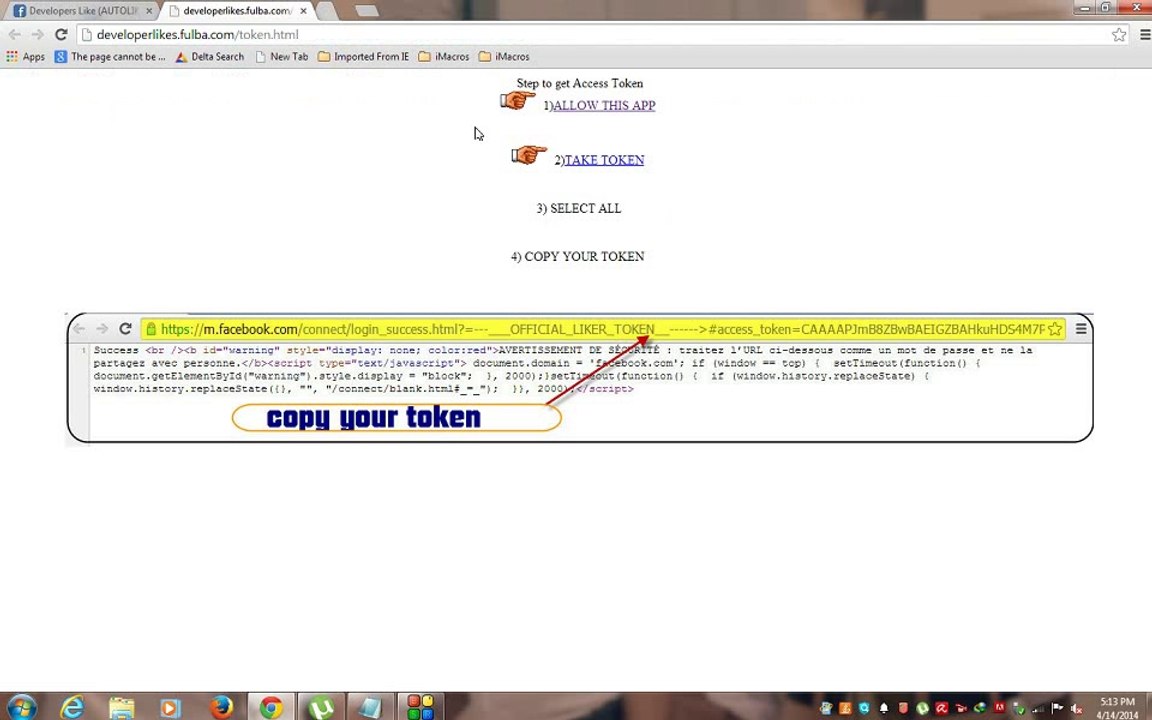The width and height of the screenshot is (1152, 720).
Task: Go forward one page
Action: [37, 35]
